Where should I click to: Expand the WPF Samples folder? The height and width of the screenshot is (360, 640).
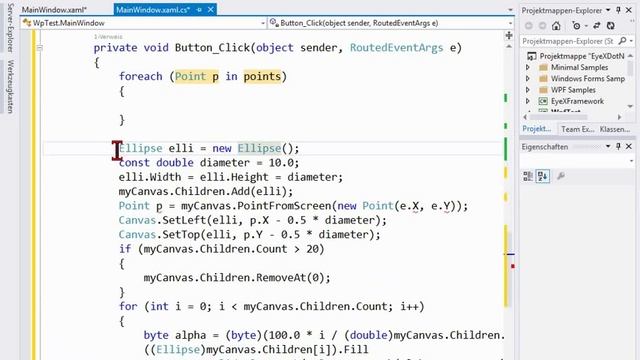pyautogui.click(x=528, y=90)
